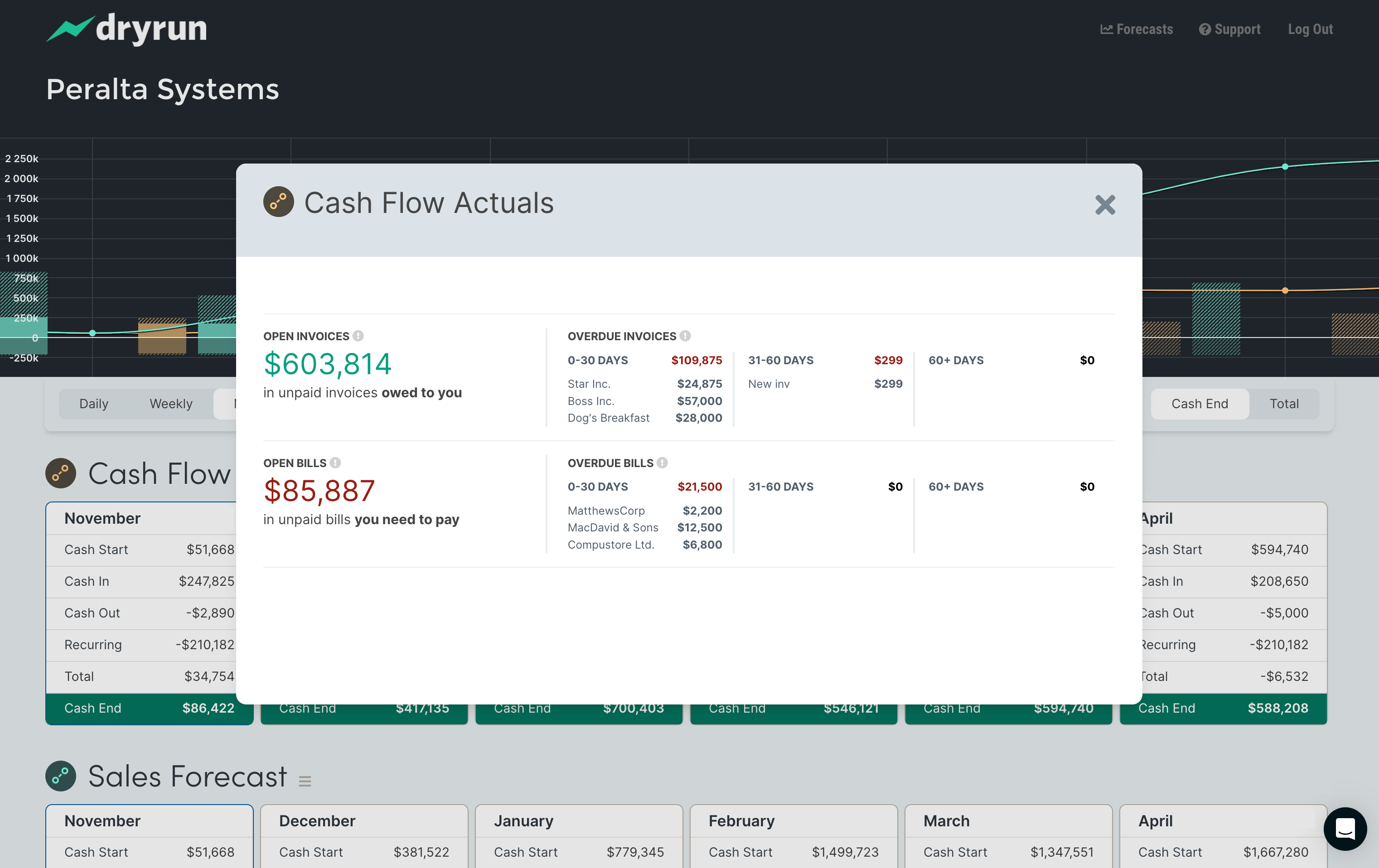Switch chart view to Weekly

171,404
